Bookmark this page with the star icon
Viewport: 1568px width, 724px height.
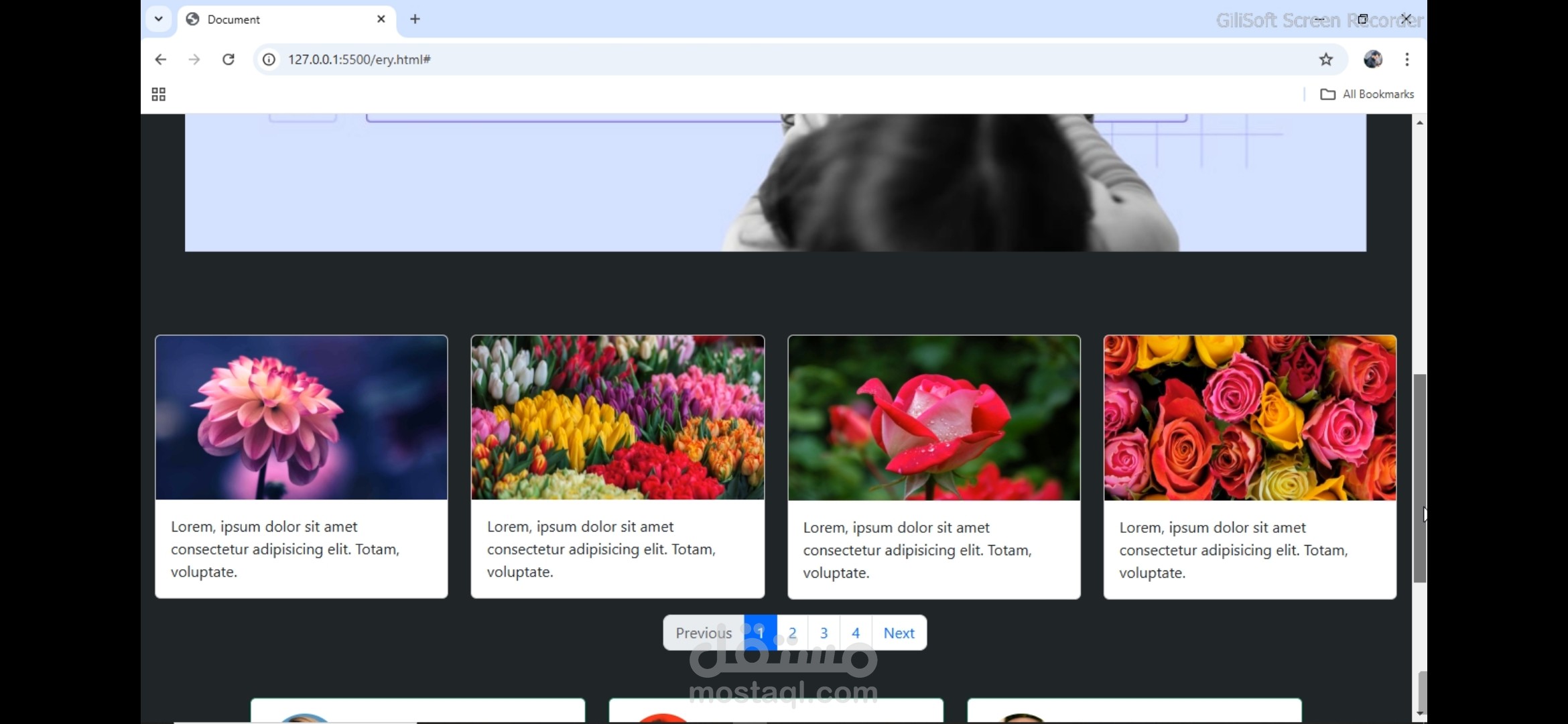[x=1325, y=60]
